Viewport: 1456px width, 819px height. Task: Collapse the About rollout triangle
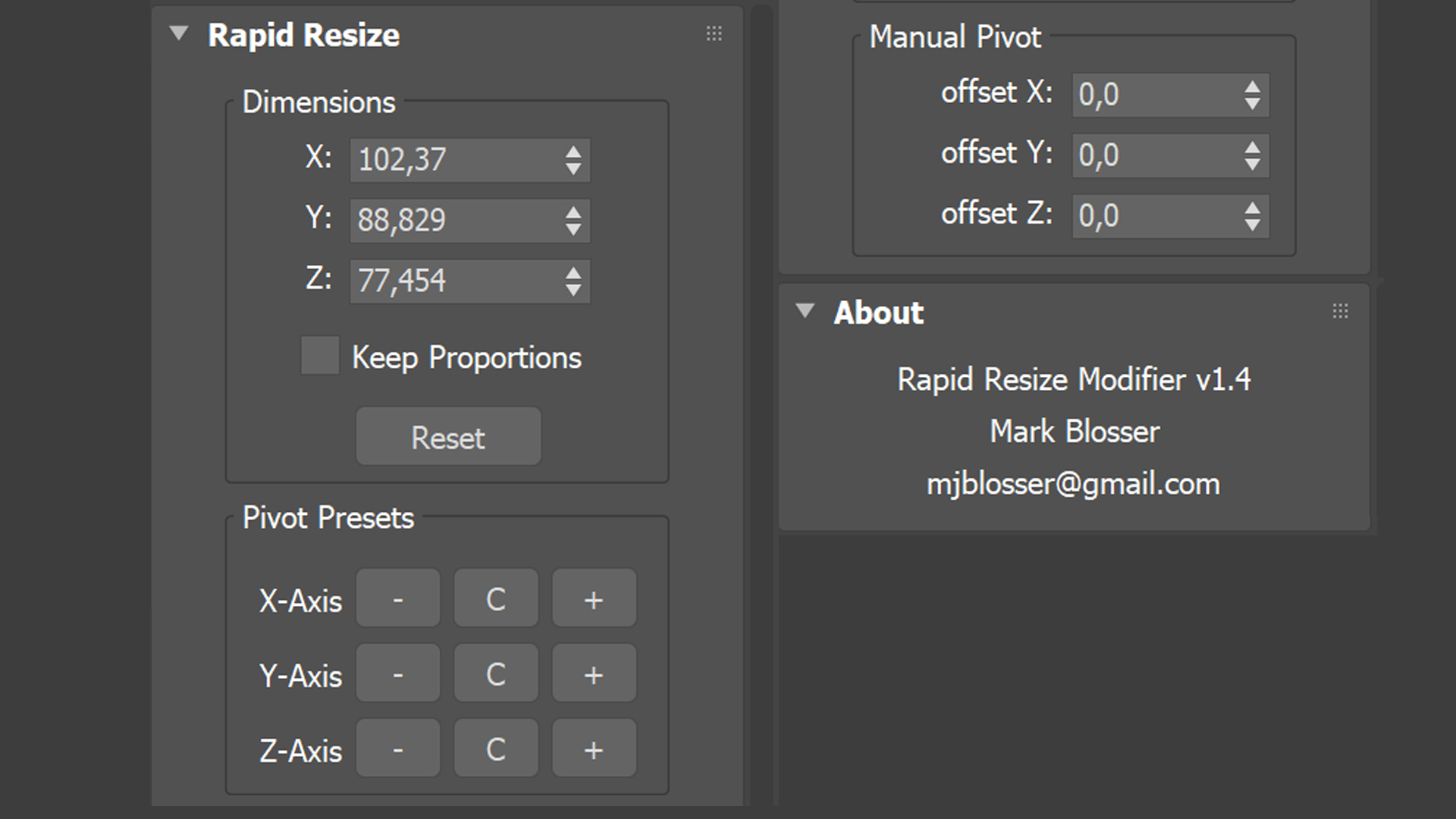pos(805,311)
